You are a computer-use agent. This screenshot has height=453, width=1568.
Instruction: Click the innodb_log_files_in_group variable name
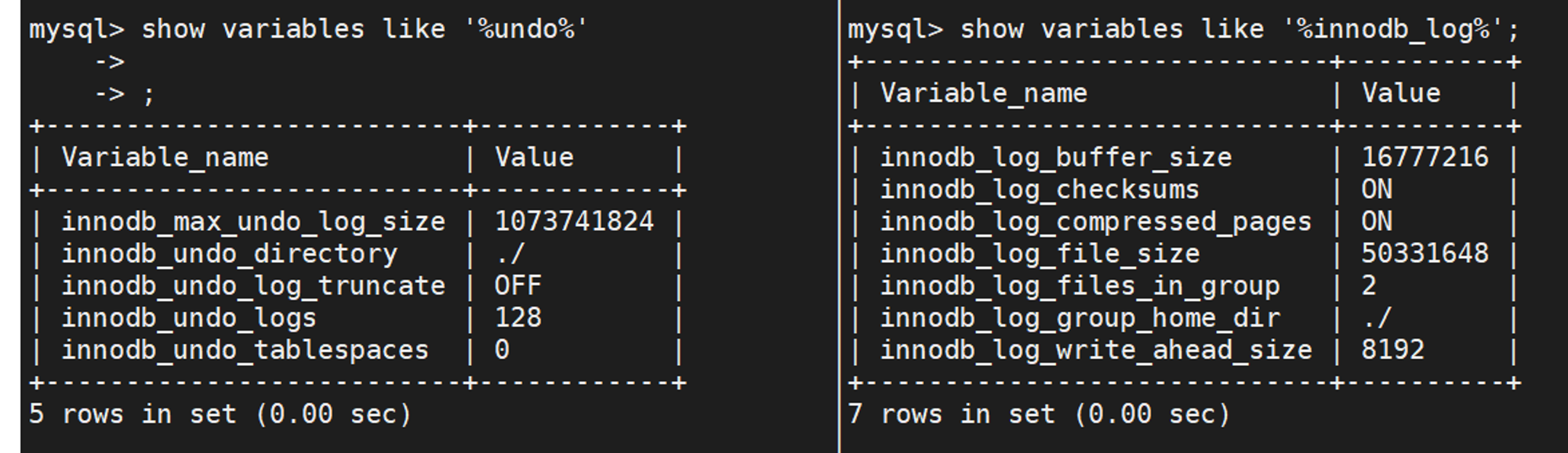[1080, 286]
